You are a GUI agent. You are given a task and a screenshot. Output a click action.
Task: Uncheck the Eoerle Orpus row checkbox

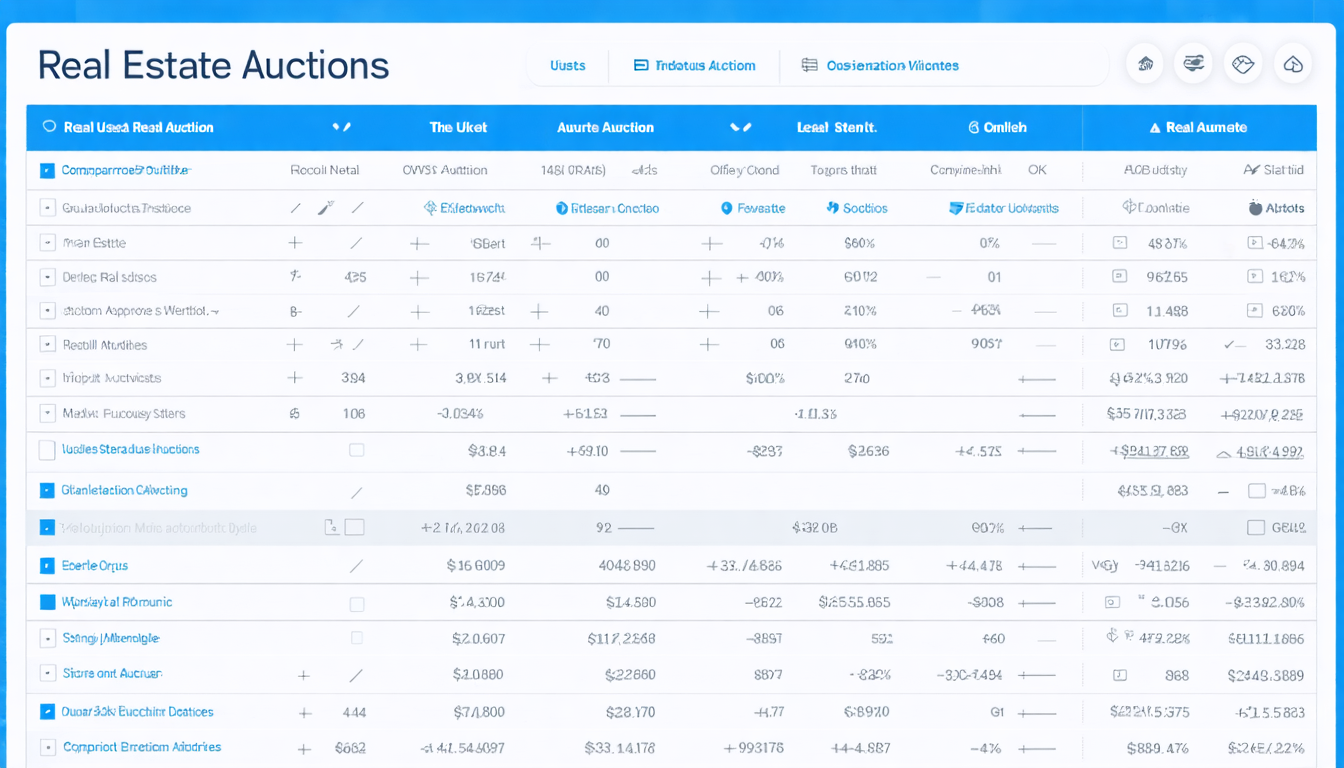[47, 566]
